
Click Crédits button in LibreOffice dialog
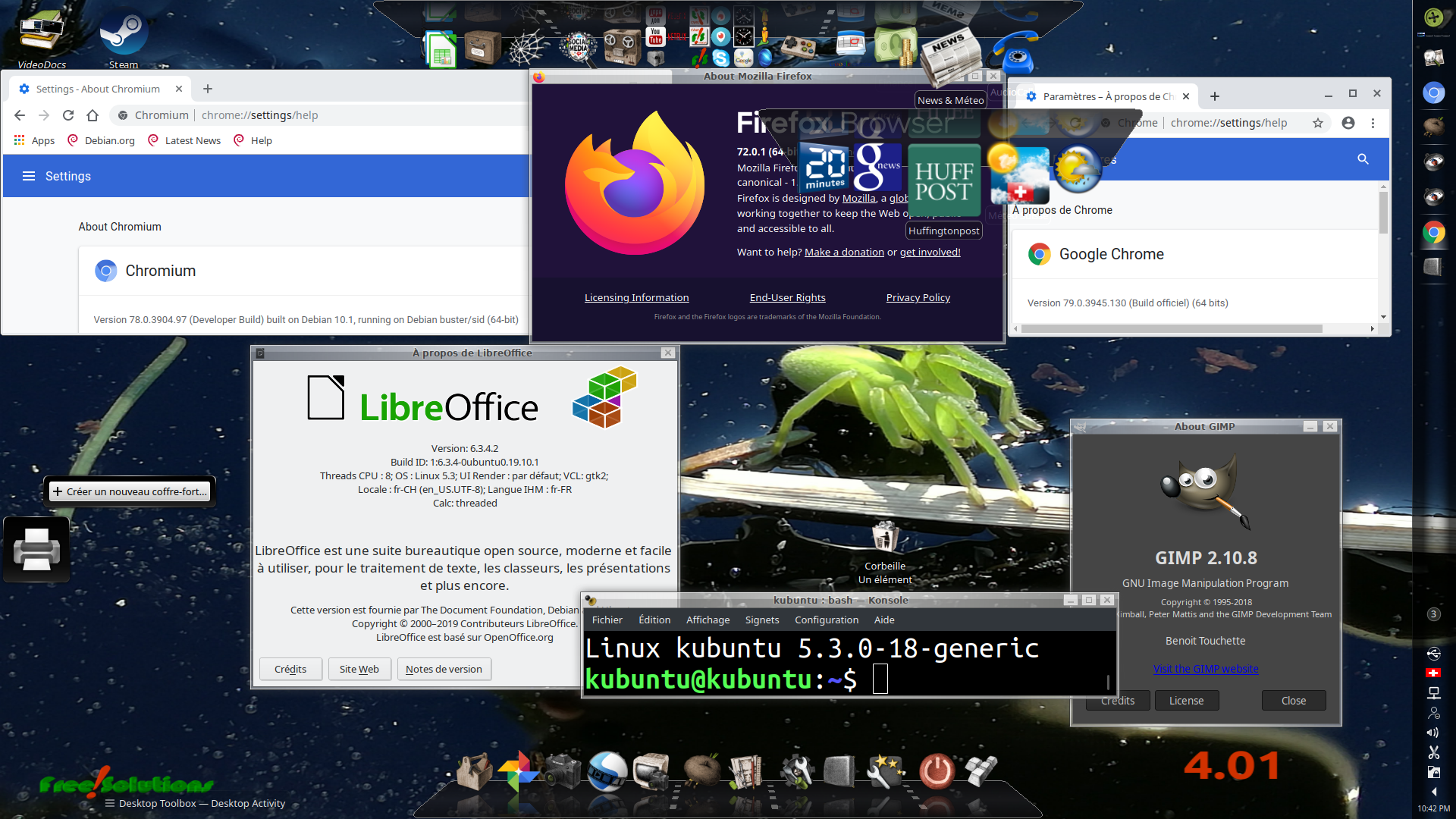pyautogui.click(x=290, y=669)
